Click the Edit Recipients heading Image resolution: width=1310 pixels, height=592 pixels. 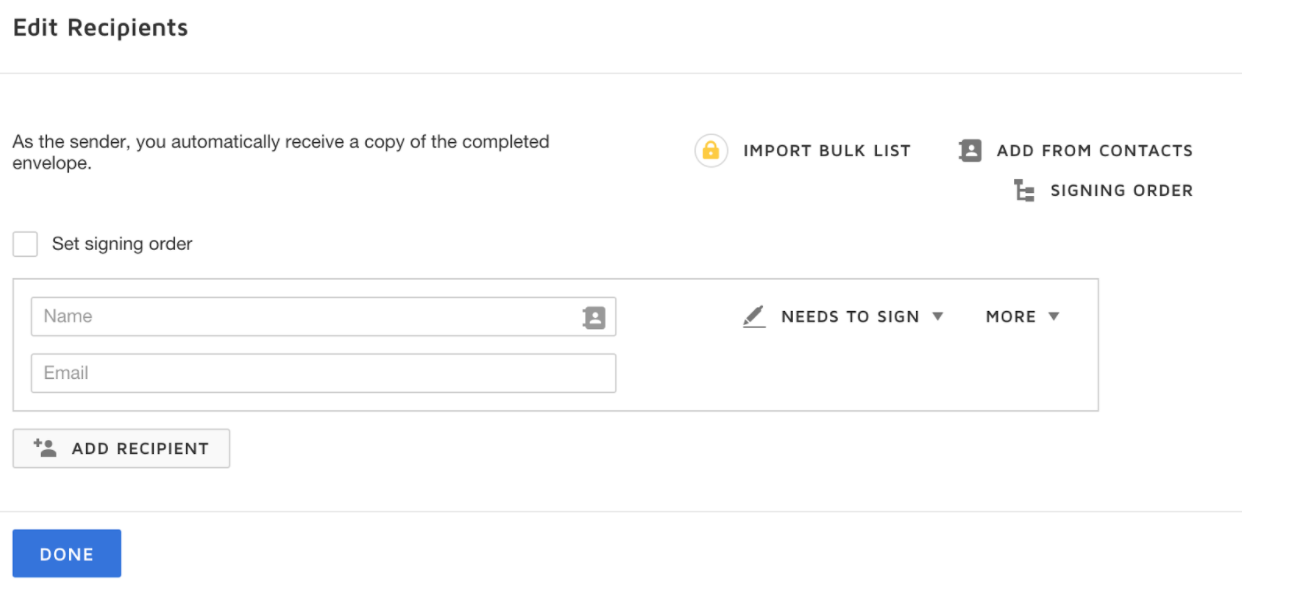[100, 28]
